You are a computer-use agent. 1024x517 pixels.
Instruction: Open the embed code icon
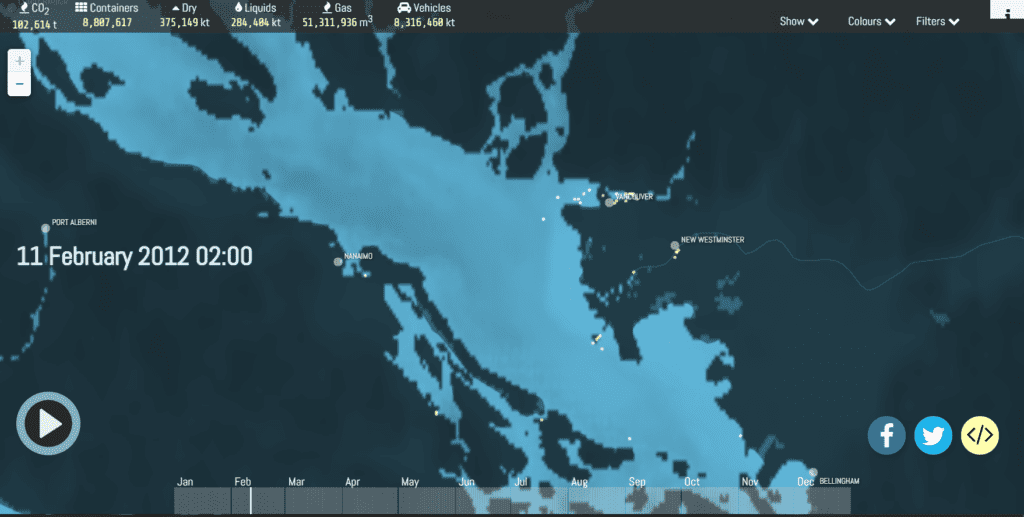(x=980, y=435)
